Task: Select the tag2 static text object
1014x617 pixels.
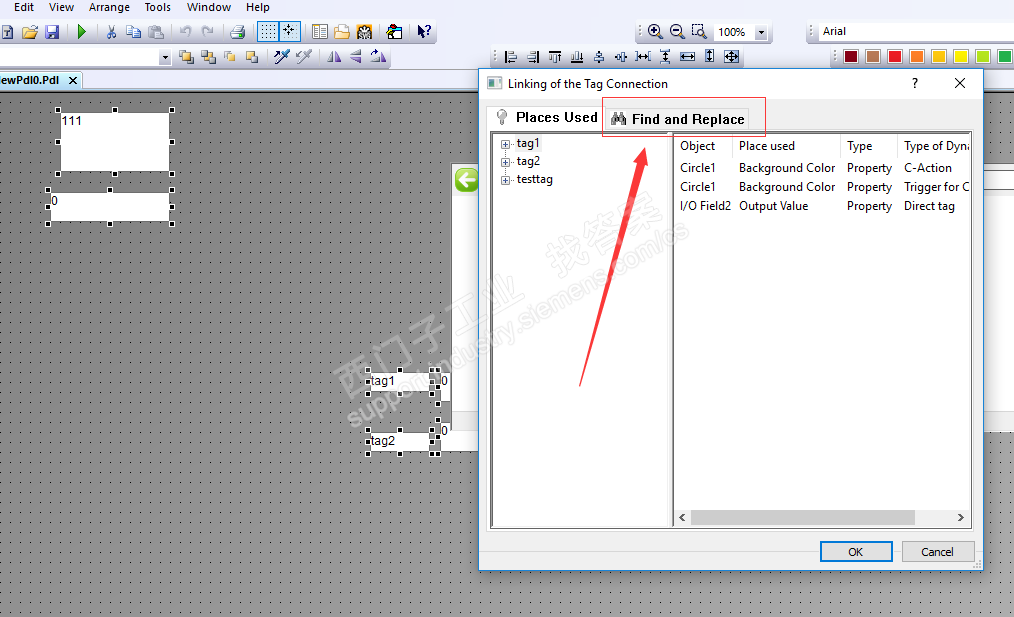Action: [x=400, y=441]
